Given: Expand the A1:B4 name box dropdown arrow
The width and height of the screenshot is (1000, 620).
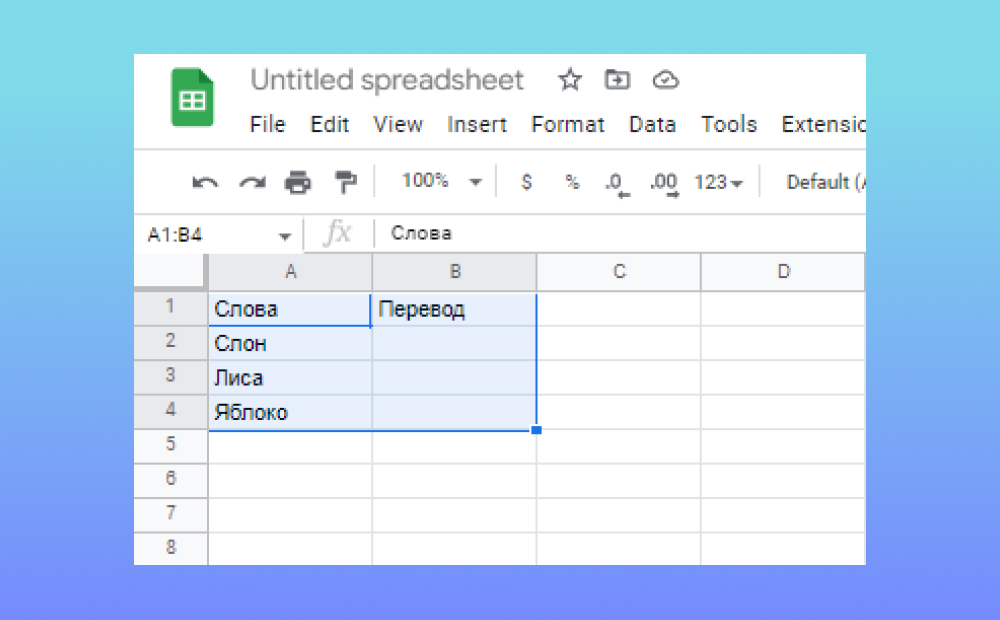Looking at the screenshot, I should [284, 236].
